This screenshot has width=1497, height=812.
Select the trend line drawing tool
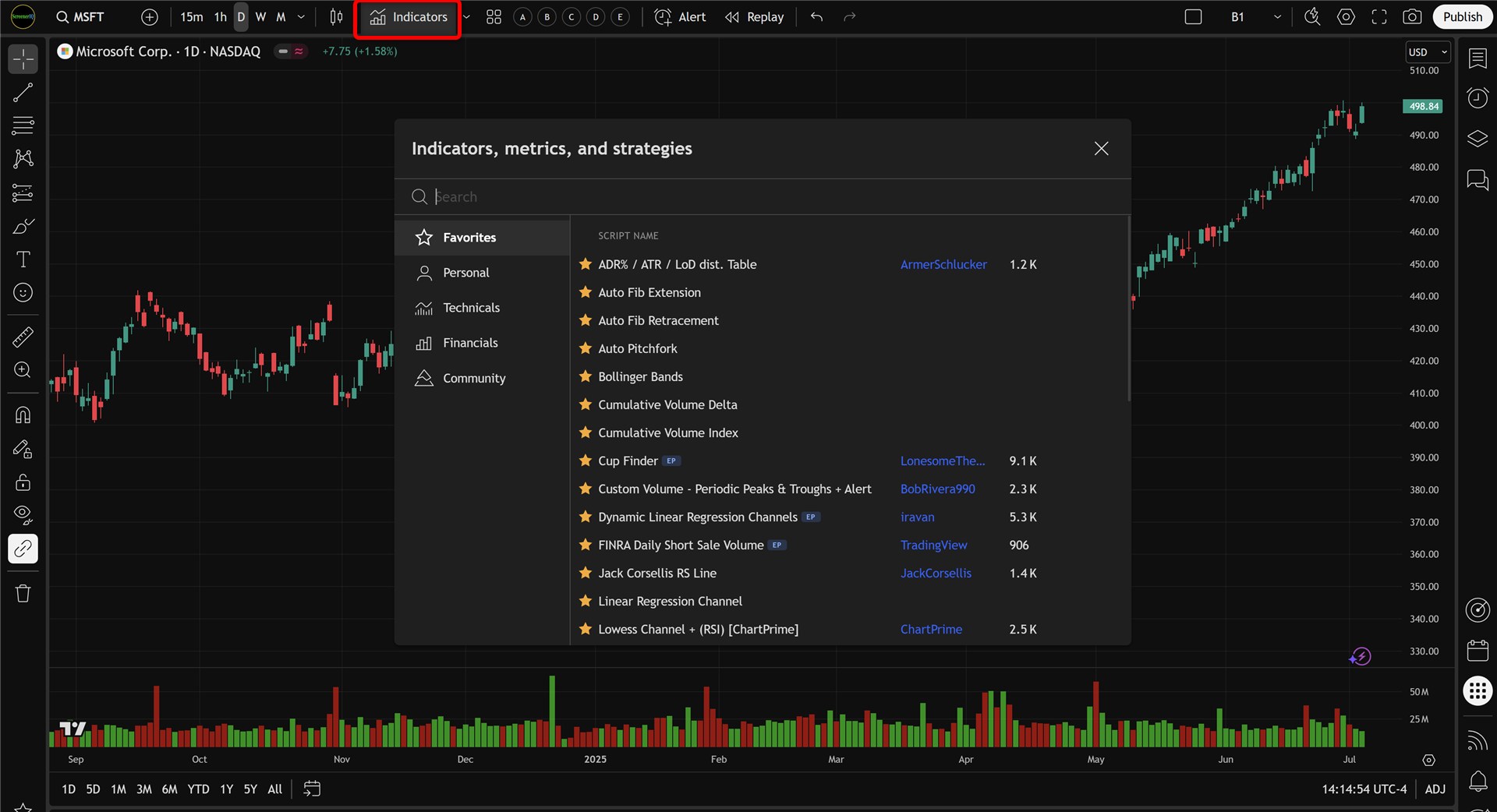pyautogui.click(x=23, y=93)
